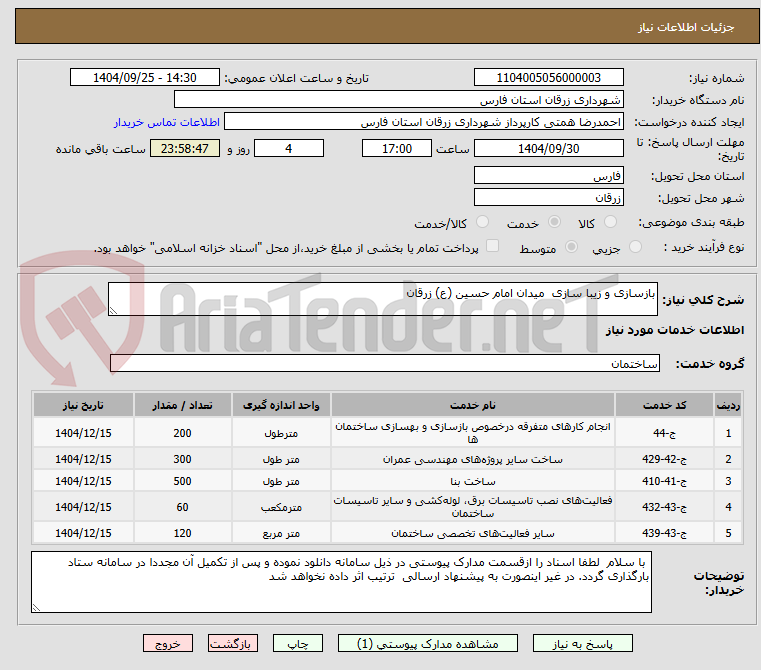The image size is (761, 670).
Task: Click the buyer organization name field
Action: (398, 100)
